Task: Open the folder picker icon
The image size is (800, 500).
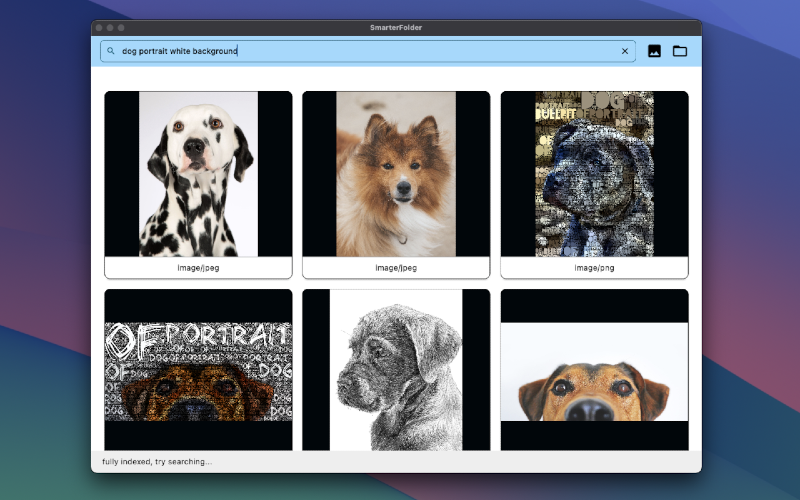Action: 680,51
